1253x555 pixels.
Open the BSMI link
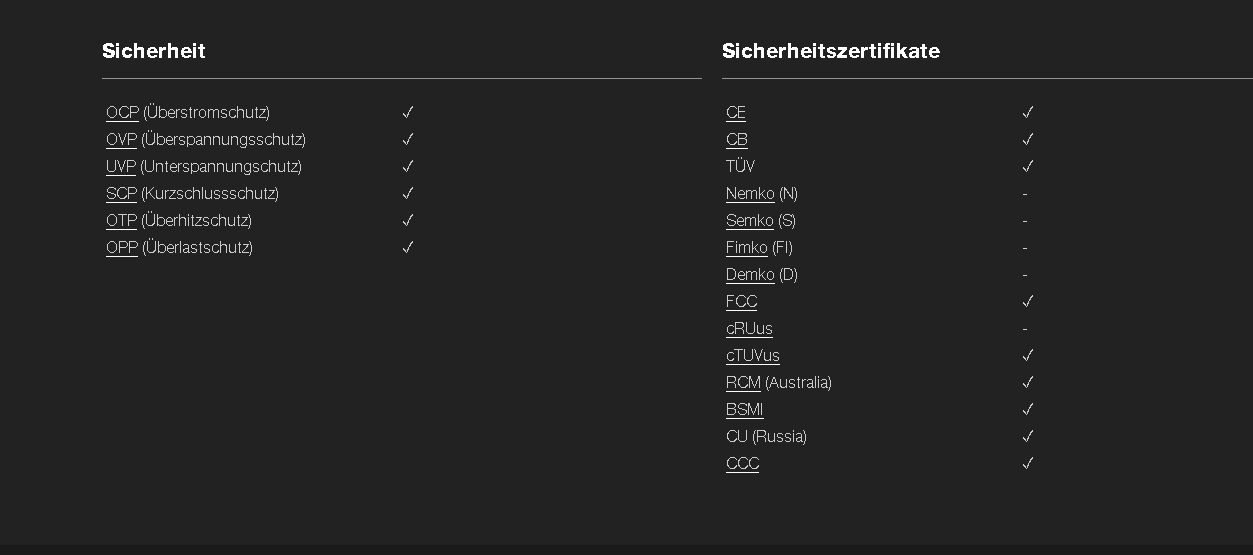[x=745, y=410]
